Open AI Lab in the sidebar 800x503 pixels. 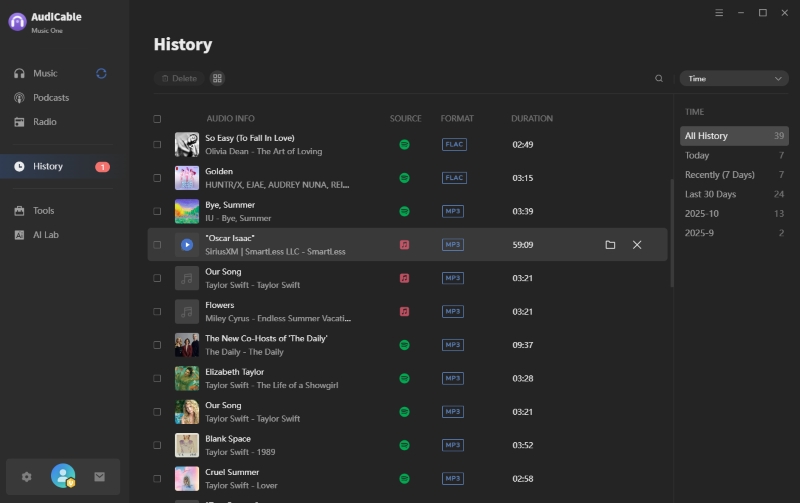[45, 235]
